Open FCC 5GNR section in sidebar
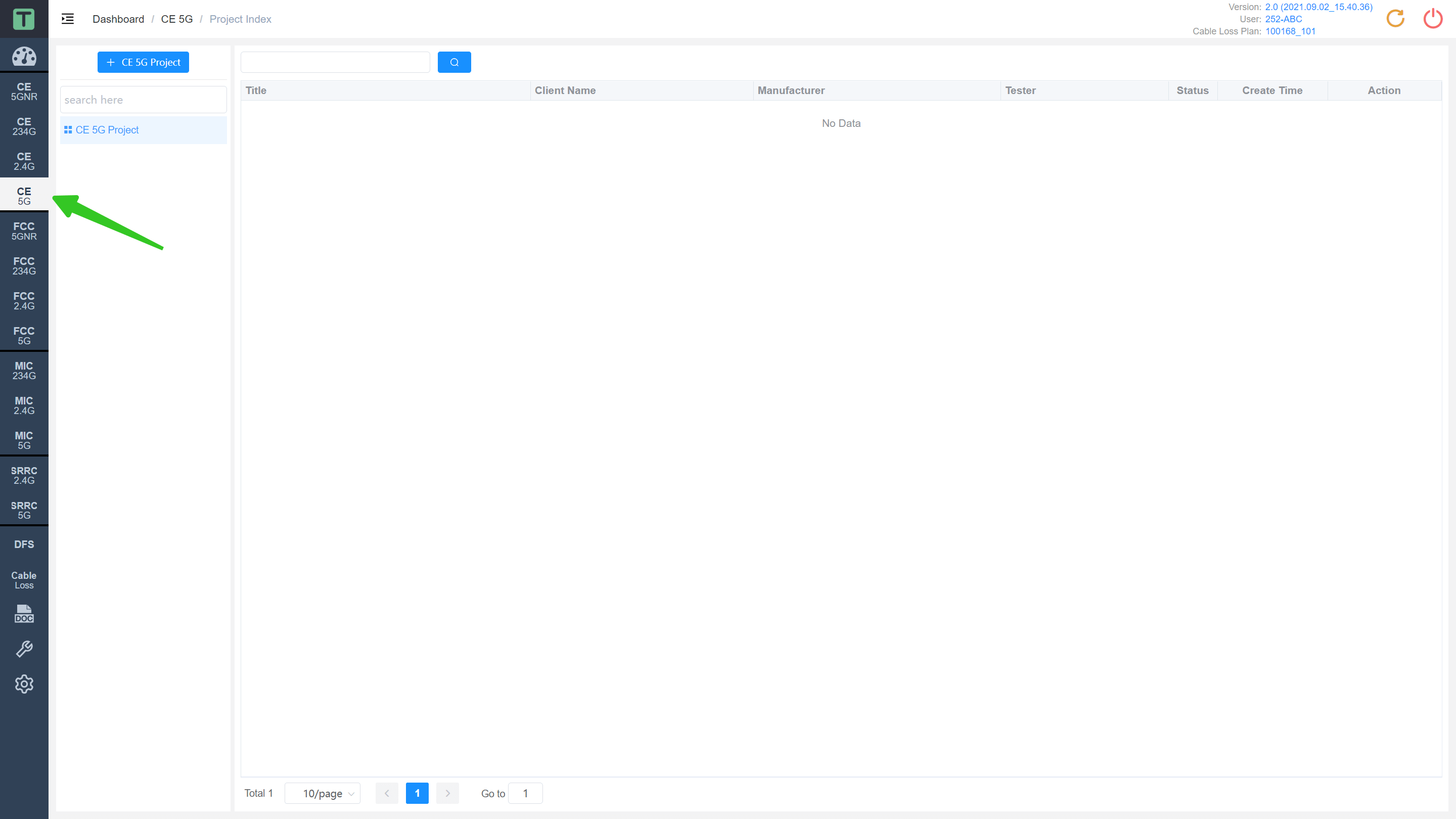This screenshot has width=1456, height=819. (x=24, y=231)
